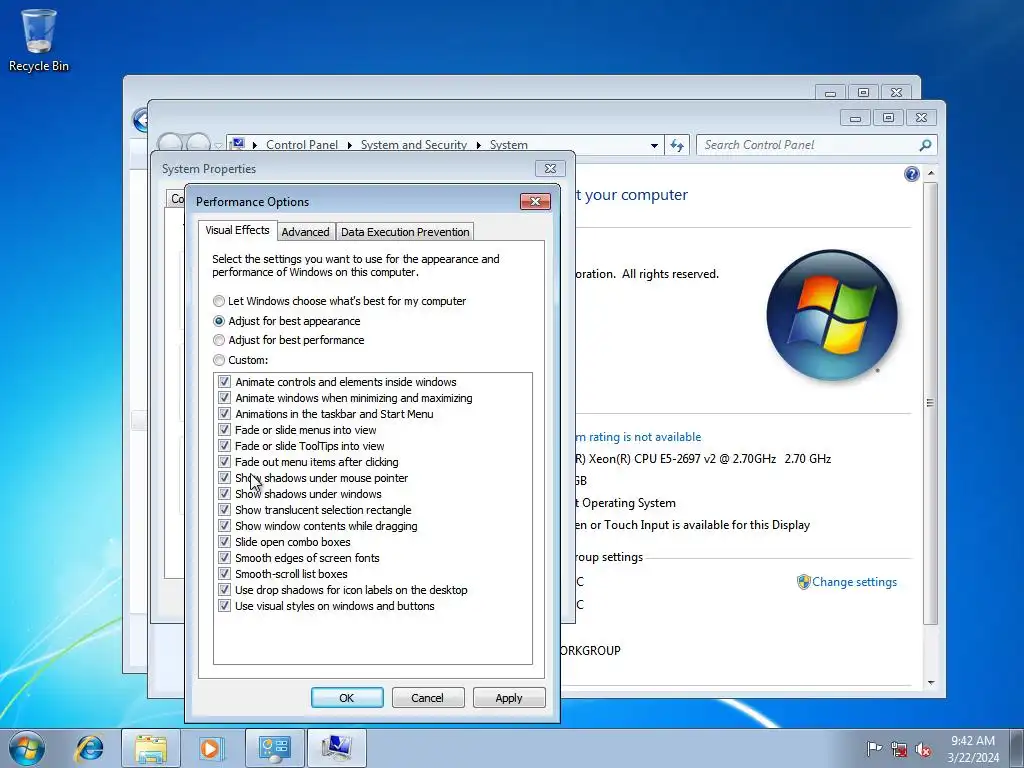
Task: Click the scroll up arrow in System window
Action: click(931, 174)
